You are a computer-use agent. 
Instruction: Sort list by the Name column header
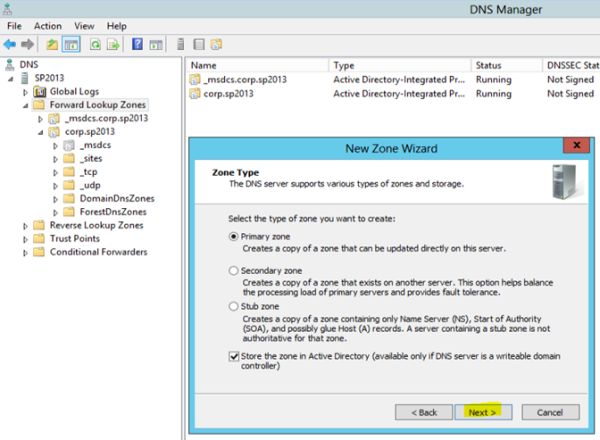point(258,65)
